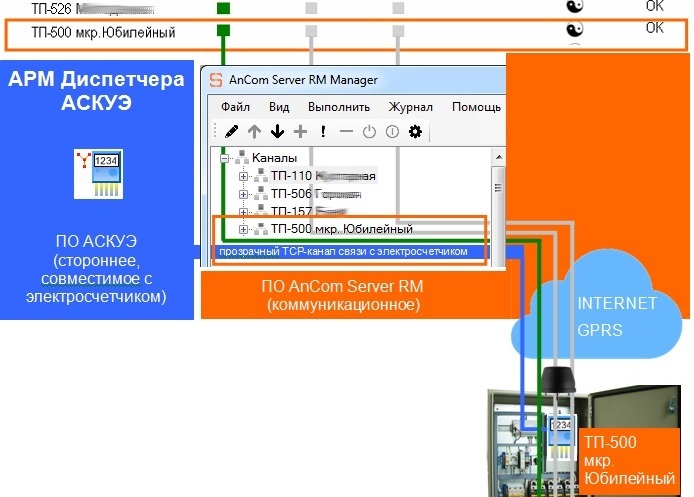Collapse the Каналы tree node
694x497 pixels.
pyautogui.click(x=224, y=158)
